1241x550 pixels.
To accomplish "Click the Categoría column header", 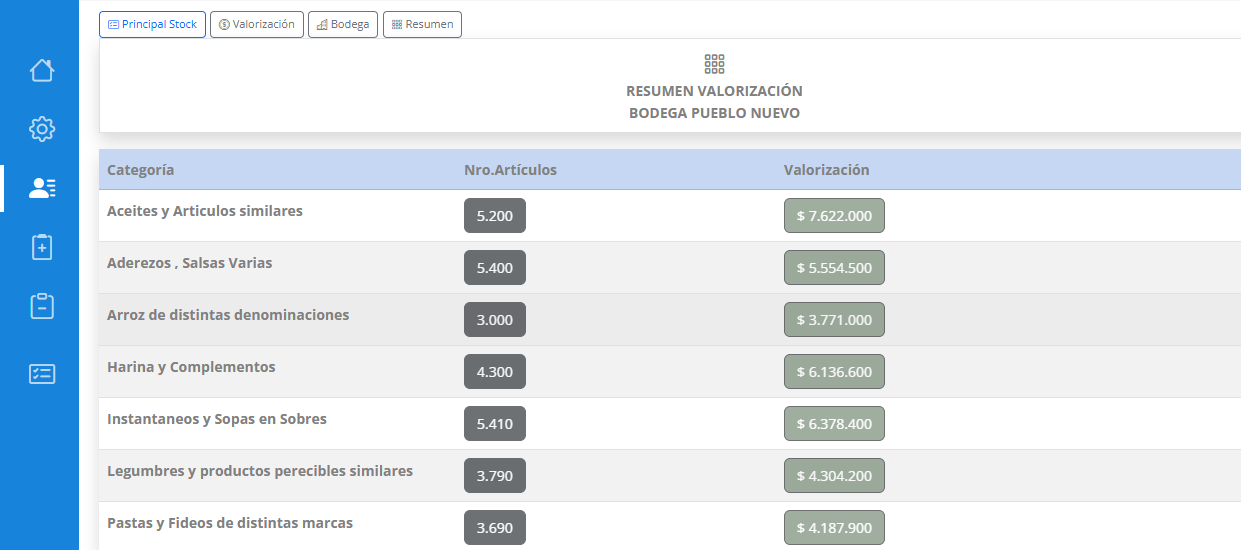I will pyautogui.click(x=141, y=170).
